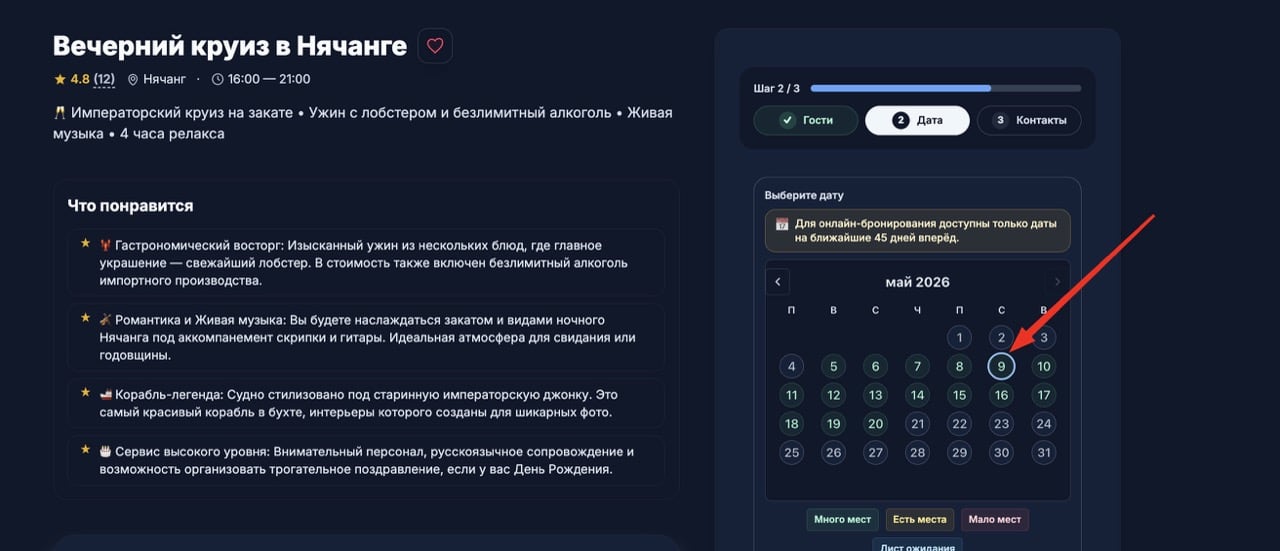Click the clock icon beside 16:00 — 21:00
The image size is (1280, 551).
pos(217,79)
